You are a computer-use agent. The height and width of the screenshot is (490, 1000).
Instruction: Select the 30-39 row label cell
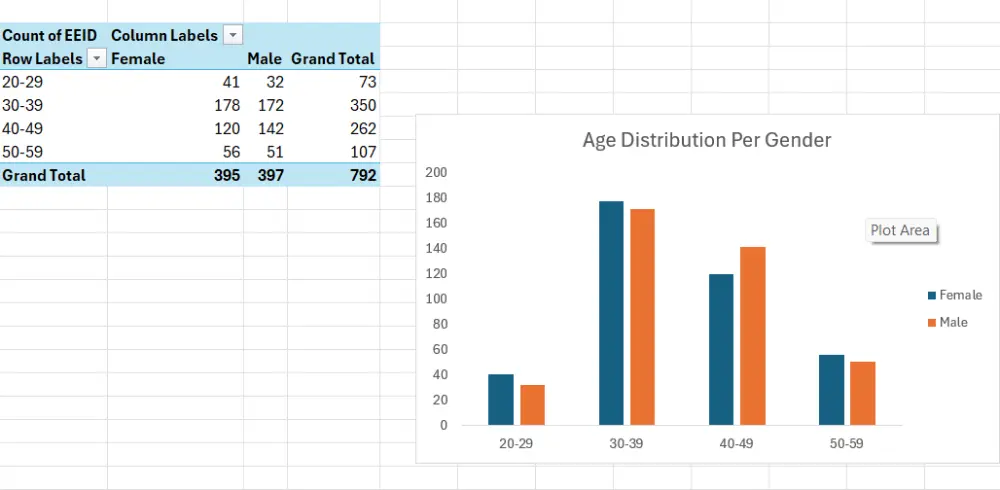(x=54, y=105)
